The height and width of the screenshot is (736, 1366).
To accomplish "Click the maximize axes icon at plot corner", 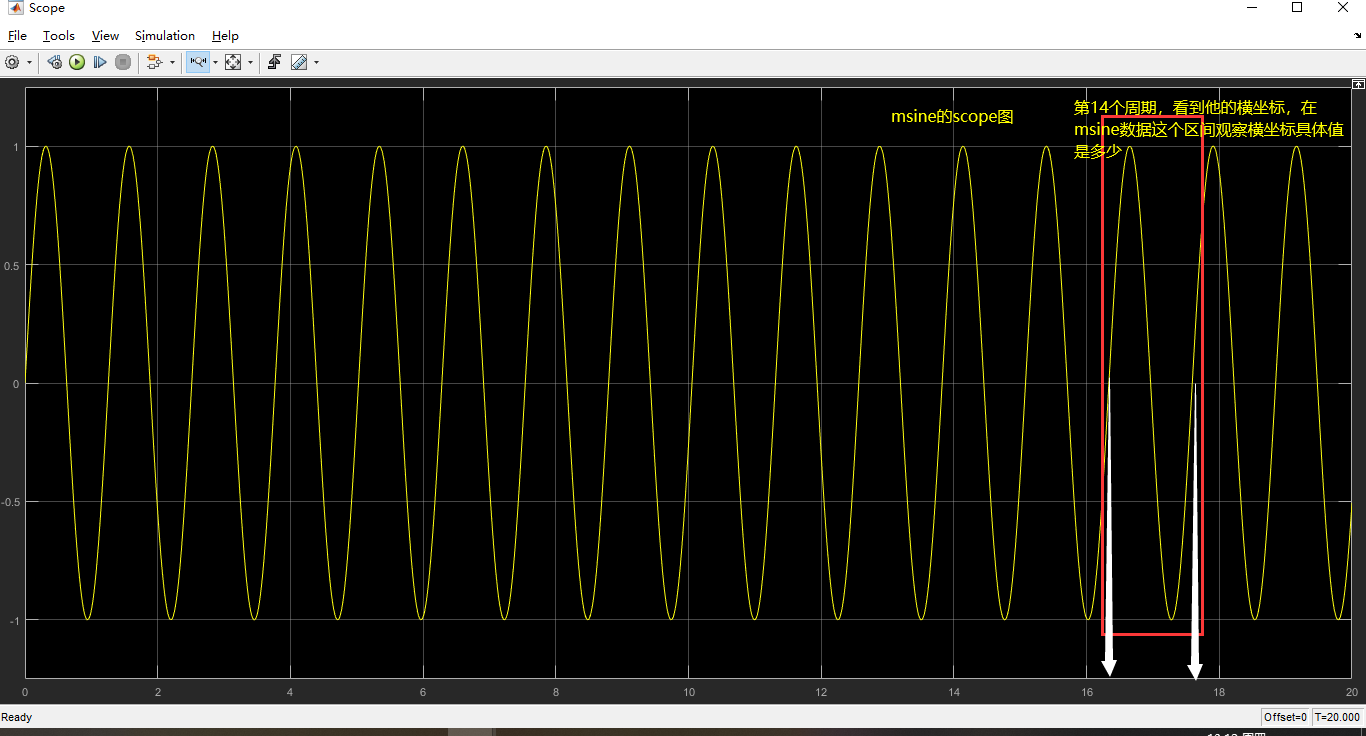I will click(x=1358, y=84).
